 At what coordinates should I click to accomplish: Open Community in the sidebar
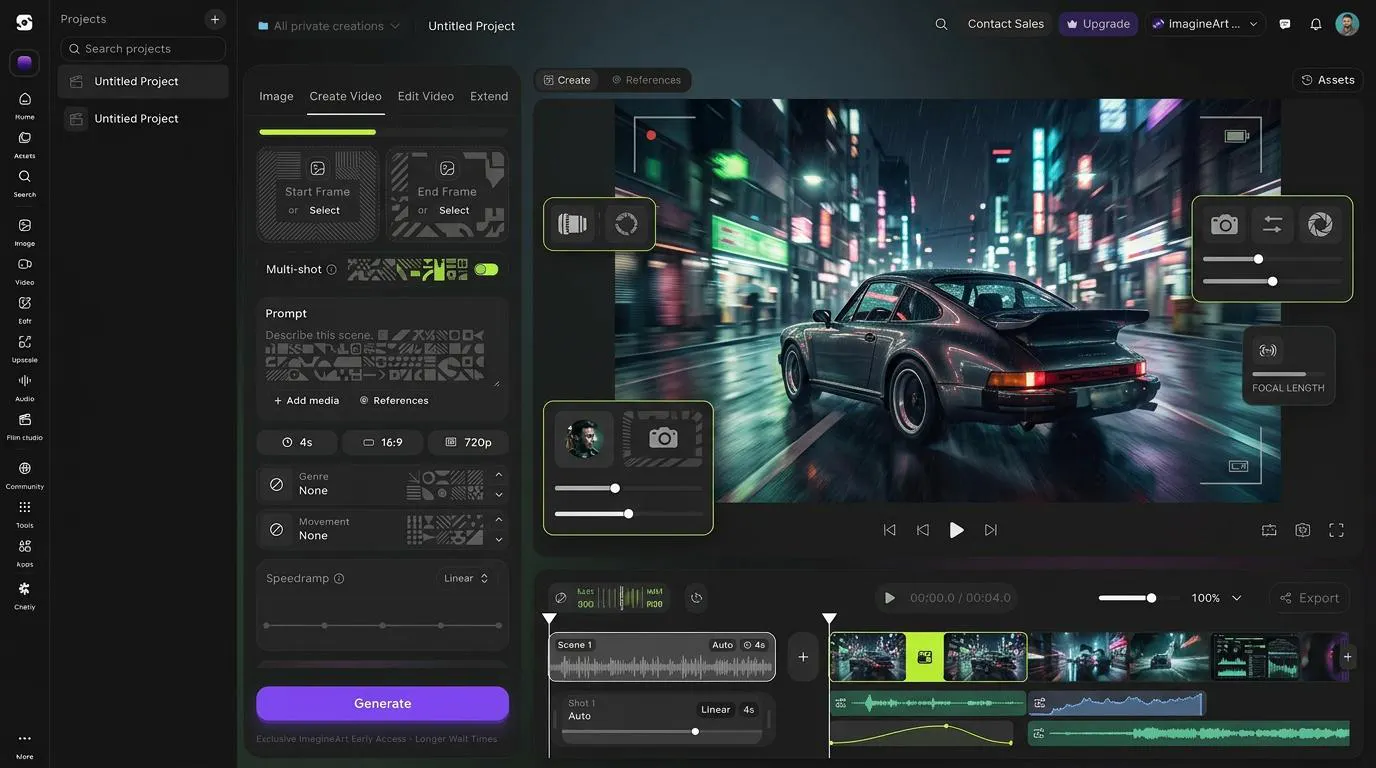point(25,475)
